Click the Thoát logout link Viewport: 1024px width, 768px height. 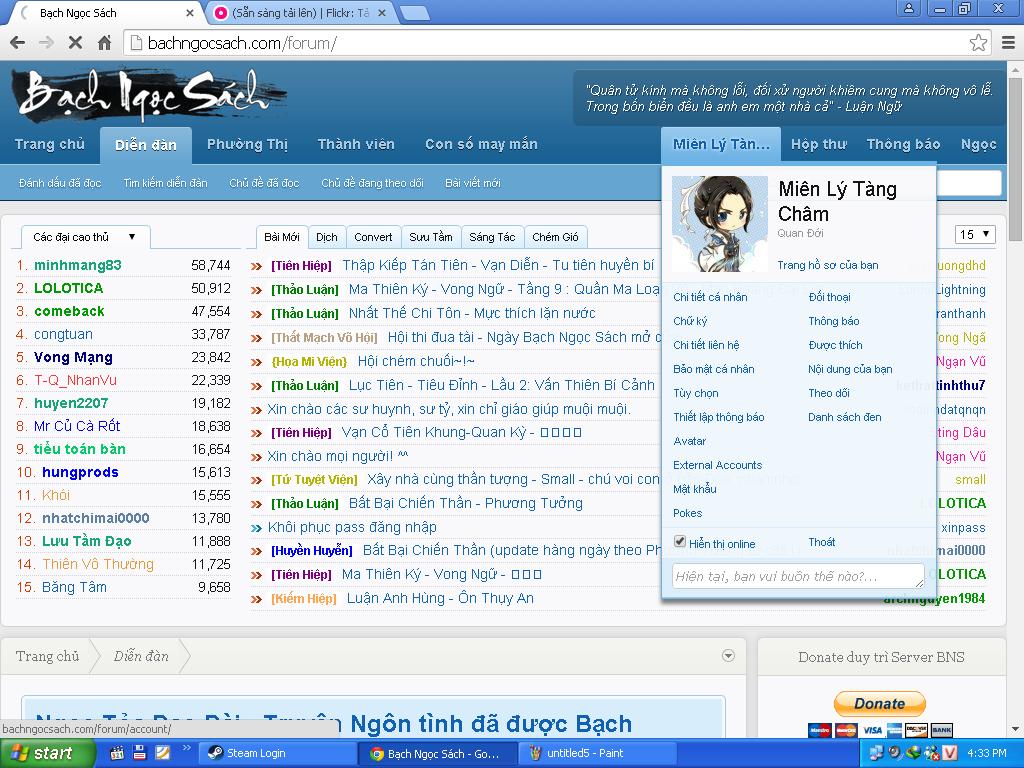(x=822, y=542)
